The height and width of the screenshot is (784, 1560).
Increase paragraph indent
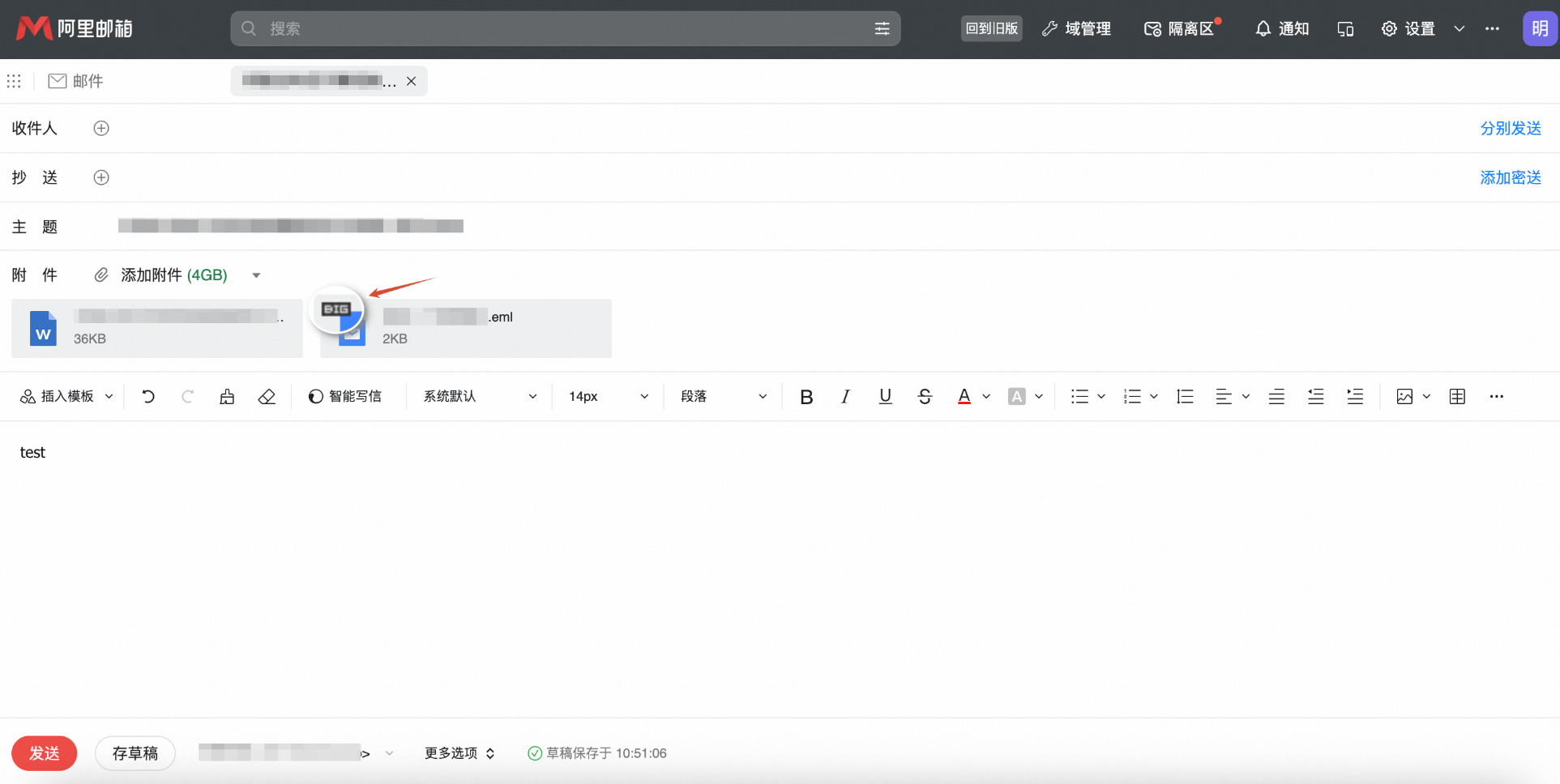click(1355, 396)
